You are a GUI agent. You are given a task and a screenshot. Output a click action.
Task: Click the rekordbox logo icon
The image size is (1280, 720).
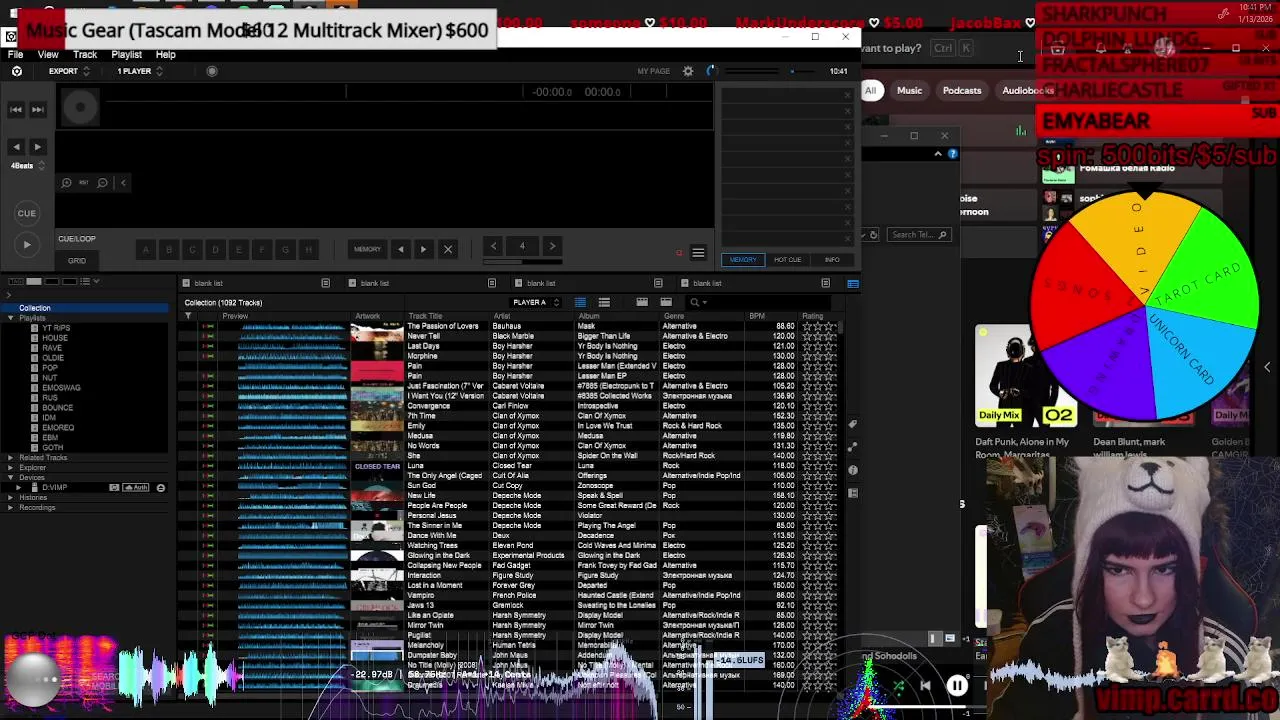click(x=16, y=71)
